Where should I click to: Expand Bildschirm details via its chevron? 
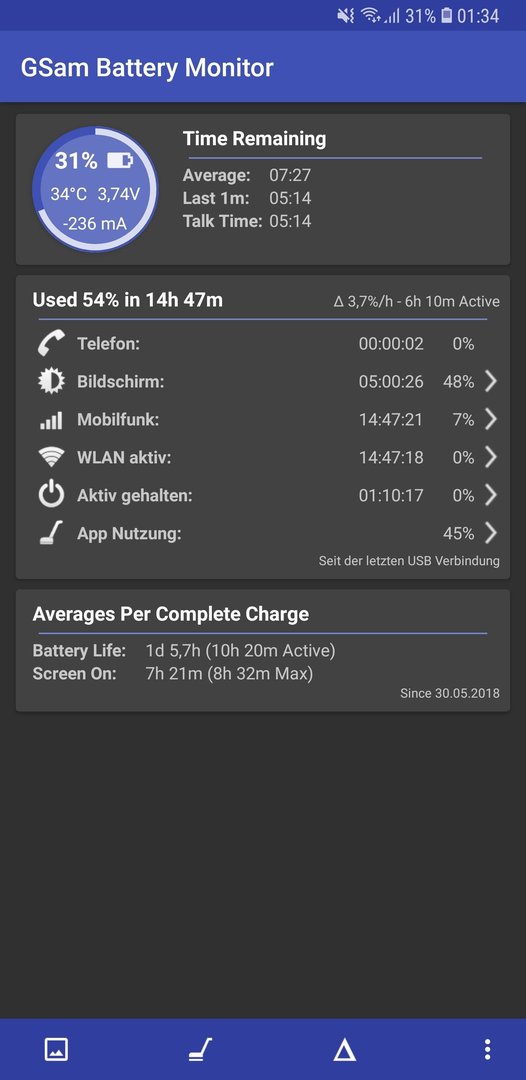[490, 381]
